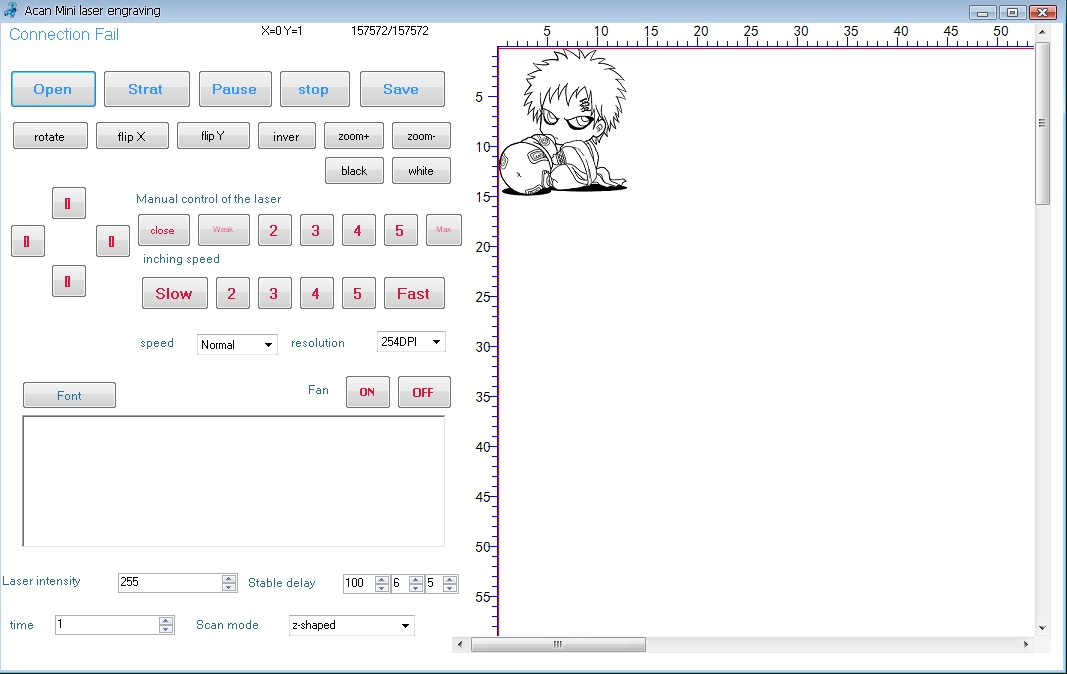
Task: Set manual laser power level 5
Action: pos(401,230)
